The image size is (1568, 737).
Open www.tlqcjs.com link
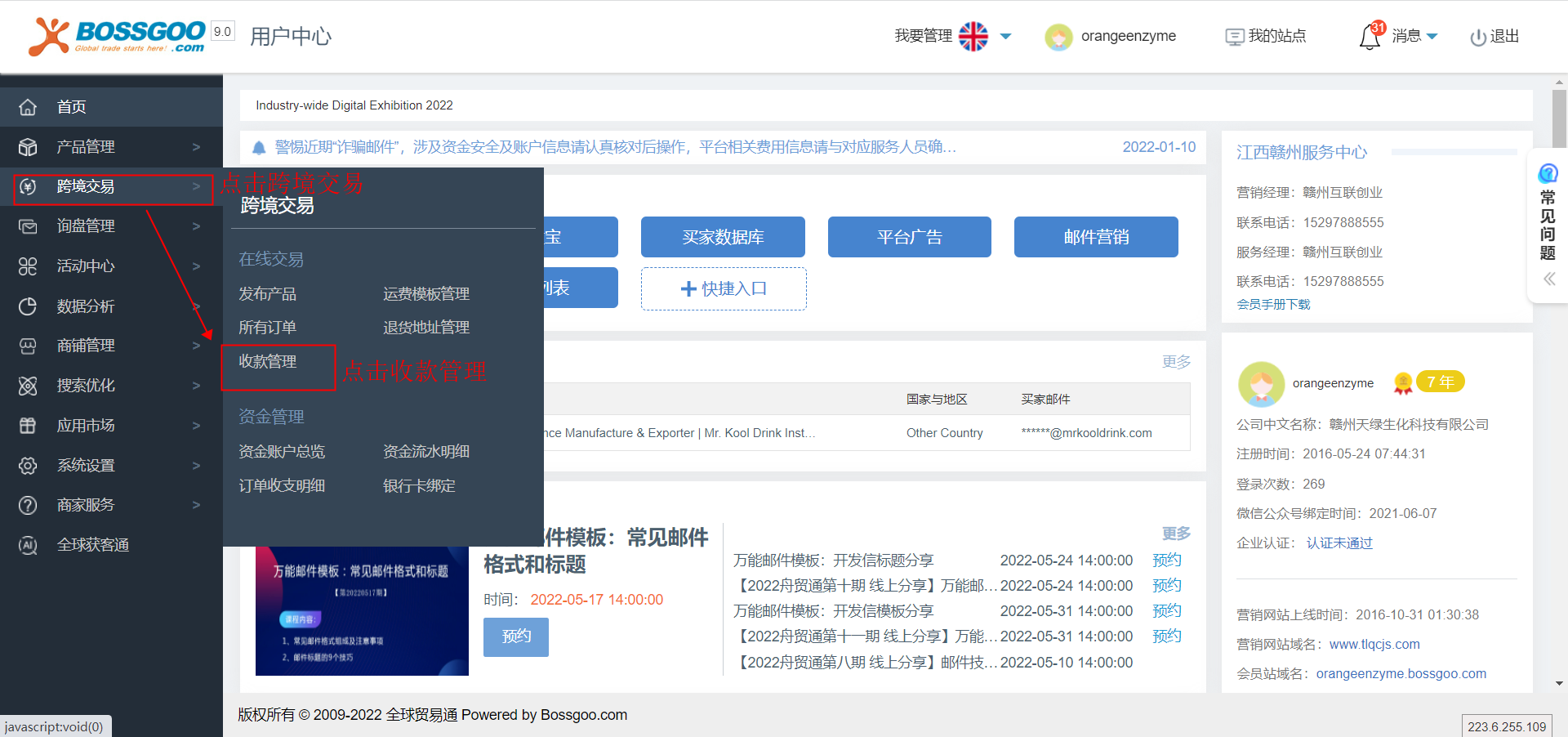1374,645
